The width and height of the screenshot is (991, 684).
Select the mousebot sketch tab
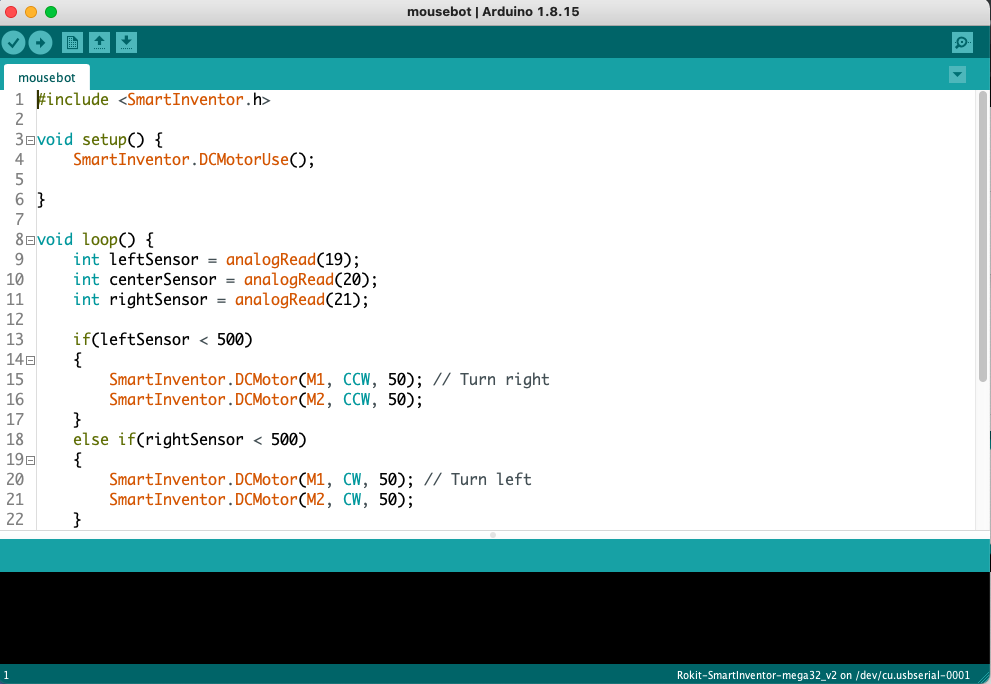tap(46, 77)
